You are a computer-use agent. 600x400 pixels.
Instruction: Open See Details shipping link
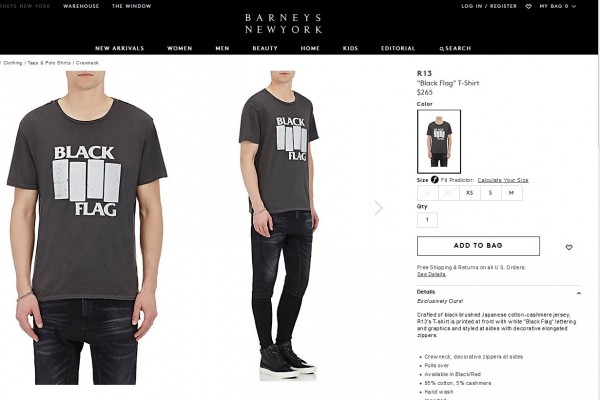click(431, 274)
